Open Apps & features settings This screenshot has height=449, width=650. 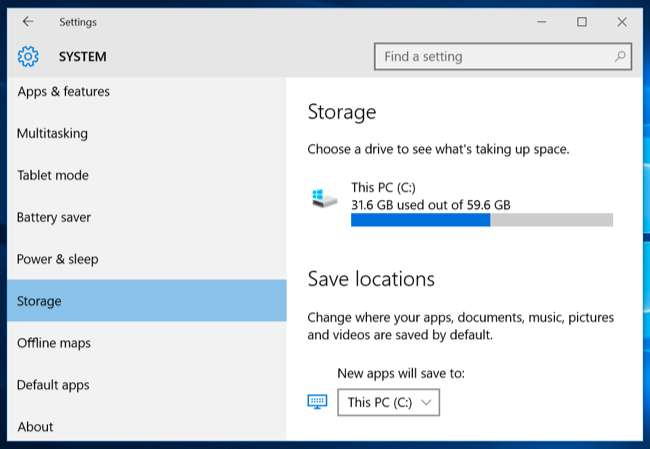coord(63,92)
